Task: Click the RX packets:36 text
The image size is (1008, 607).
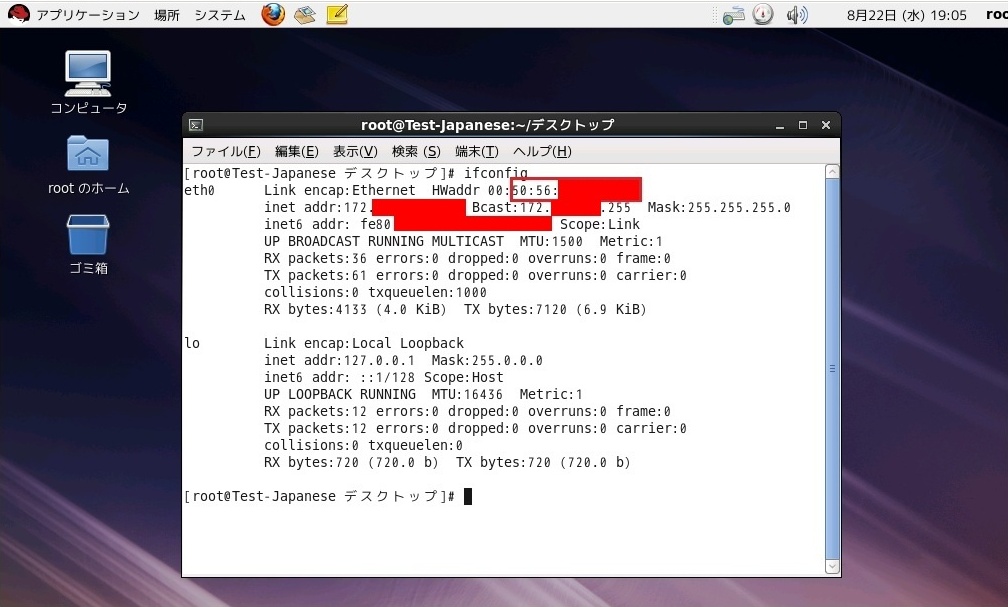Action: [315, 258]
